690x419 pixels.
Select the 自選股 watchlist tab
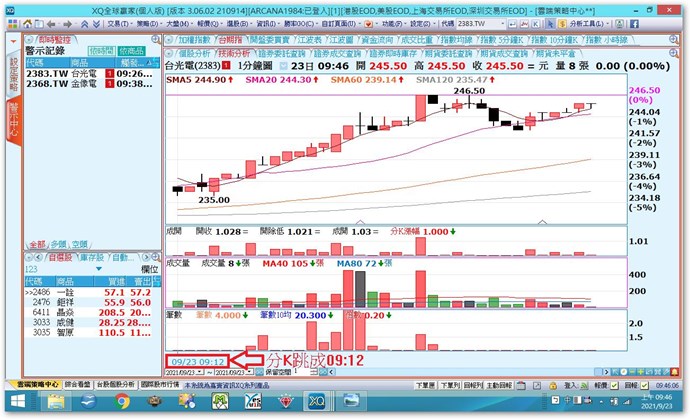pos(60,257)
